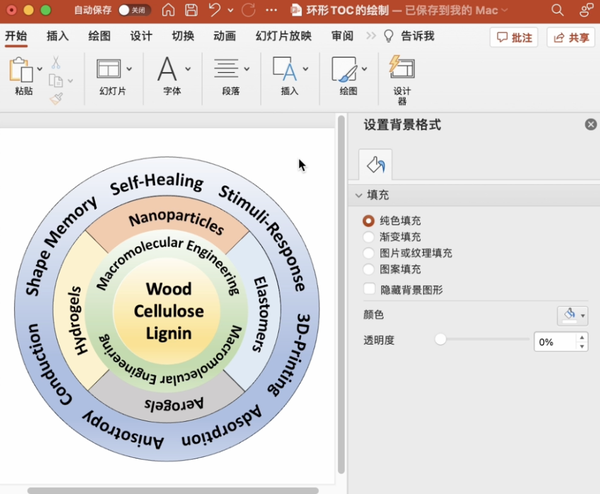
Task: Expand the 字体 font dropdown
Action: point(188,69)
